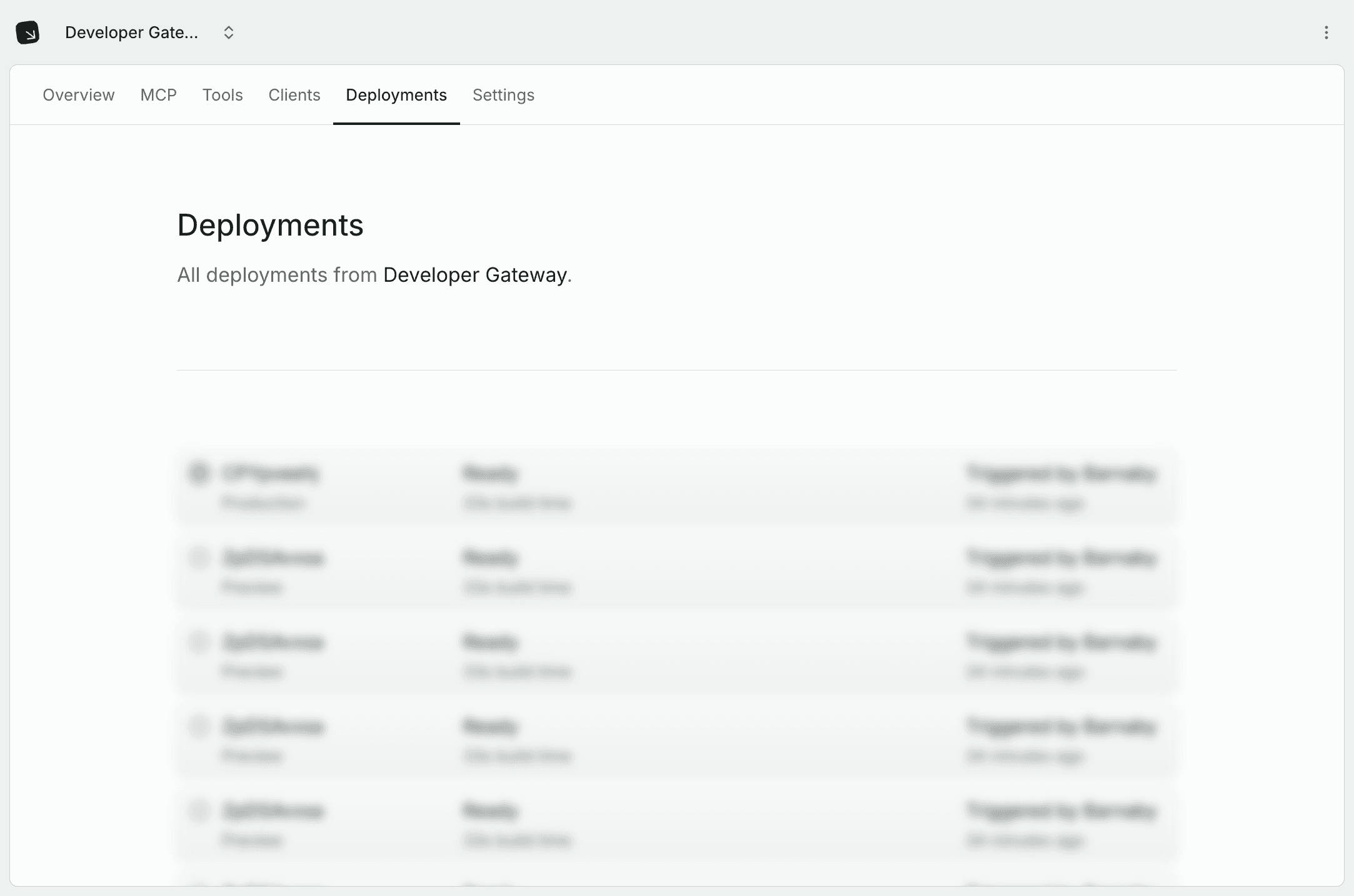Open the three-dot options menu
The width and height of the screenshot is (1354, 896).
(1326, 32)
